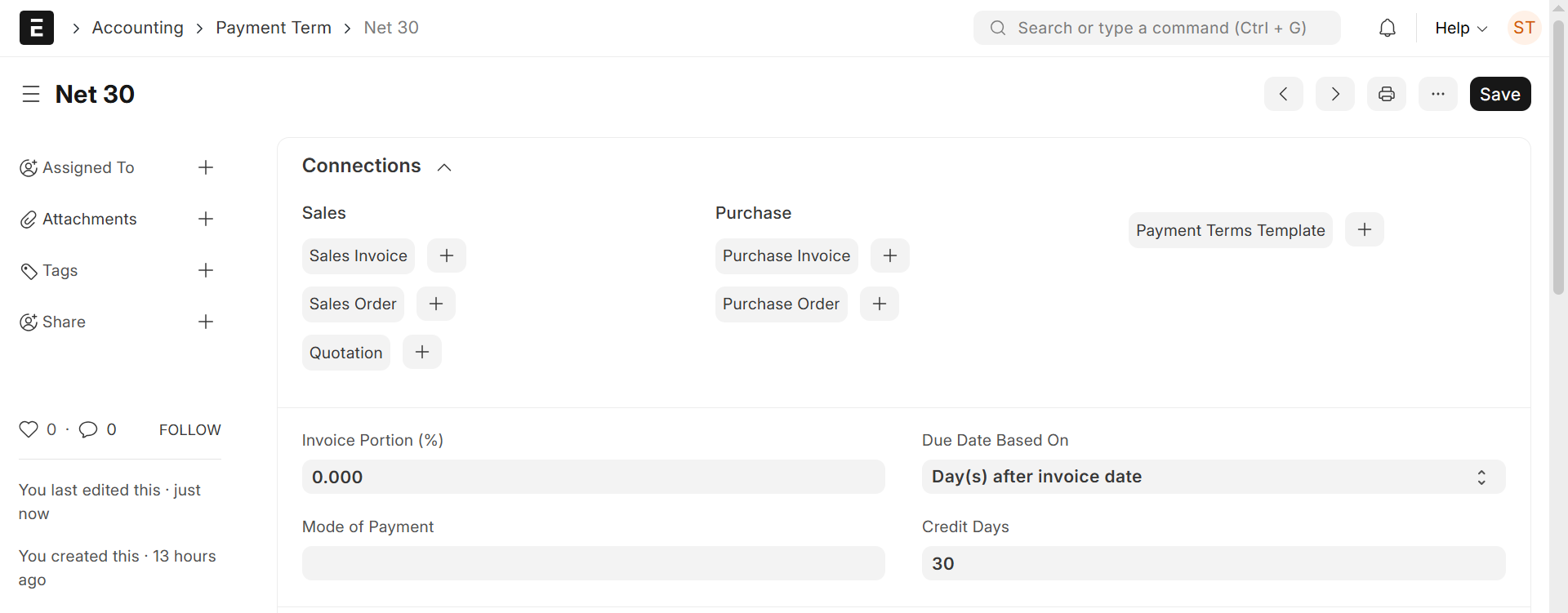This screenshot has height=613, width=1568.
Task: Like the document with the heart icon
Action: pos(29,429)
